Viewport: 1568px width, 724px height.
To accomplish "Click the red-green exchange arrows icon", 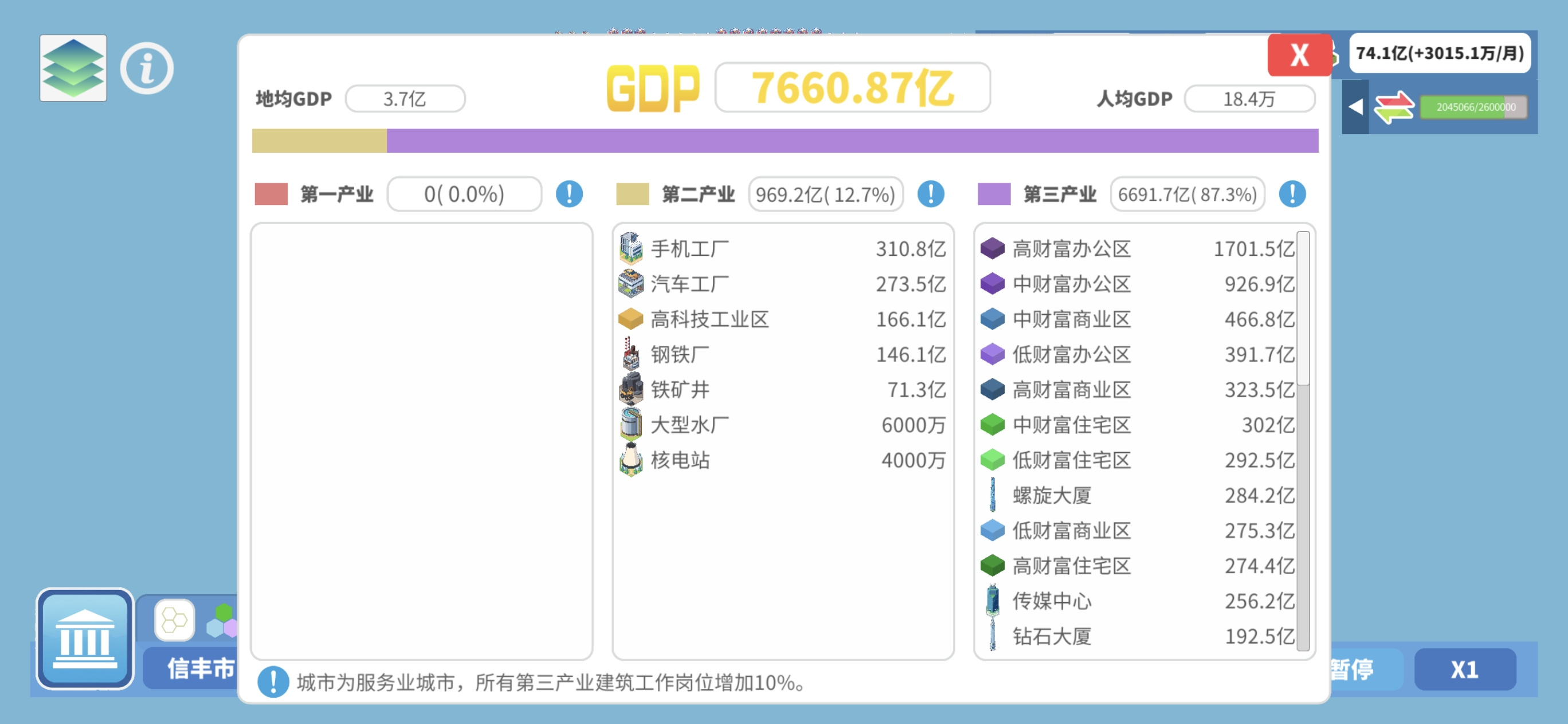I will click(1393, 107).
